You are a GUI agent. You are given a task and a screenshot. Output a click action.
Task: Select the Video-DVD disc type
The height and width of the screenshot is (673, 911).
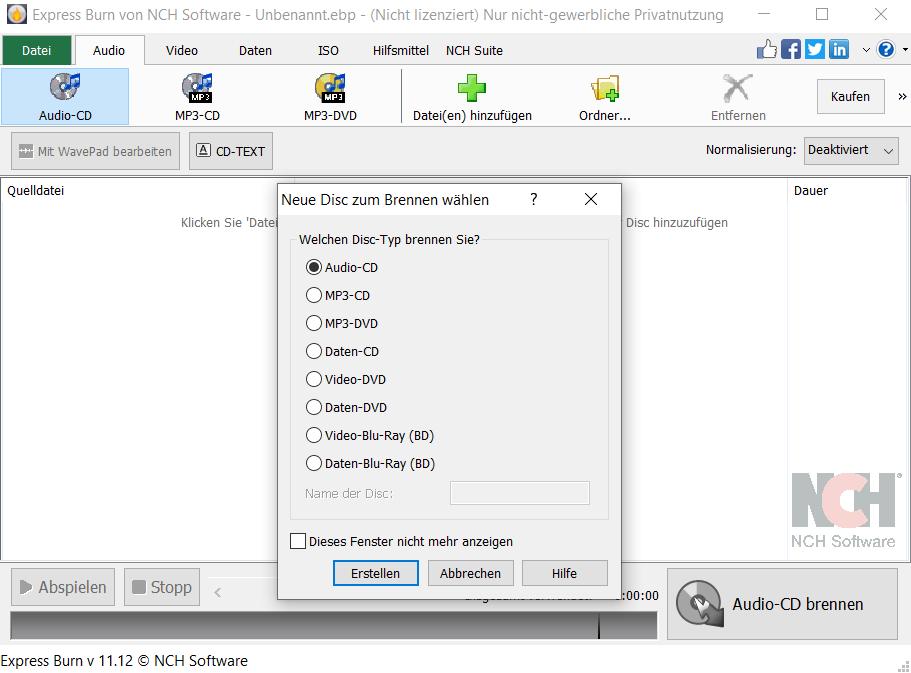click(312, 379)
